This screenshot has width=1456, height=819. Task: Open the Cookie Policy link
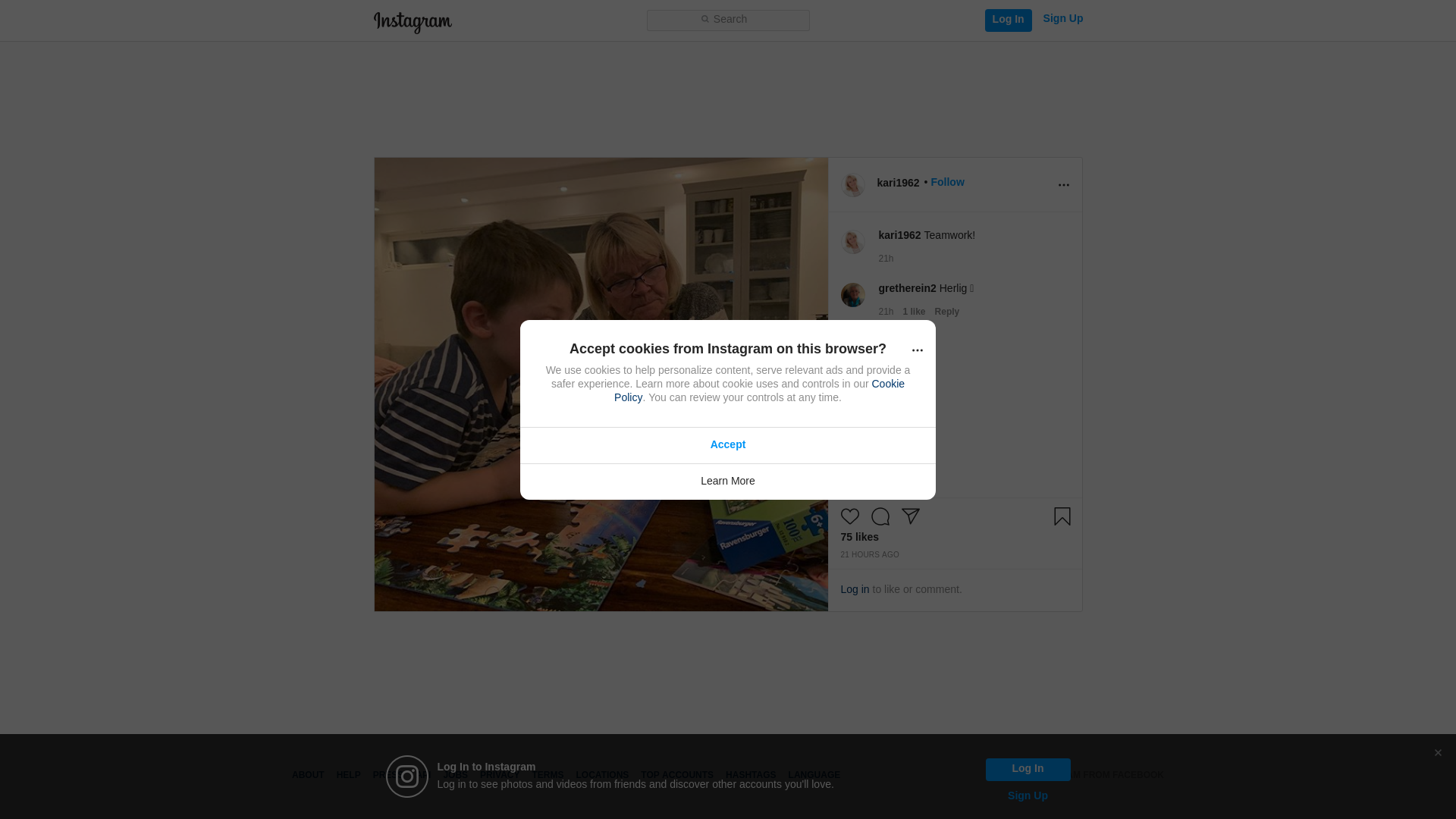759,391
